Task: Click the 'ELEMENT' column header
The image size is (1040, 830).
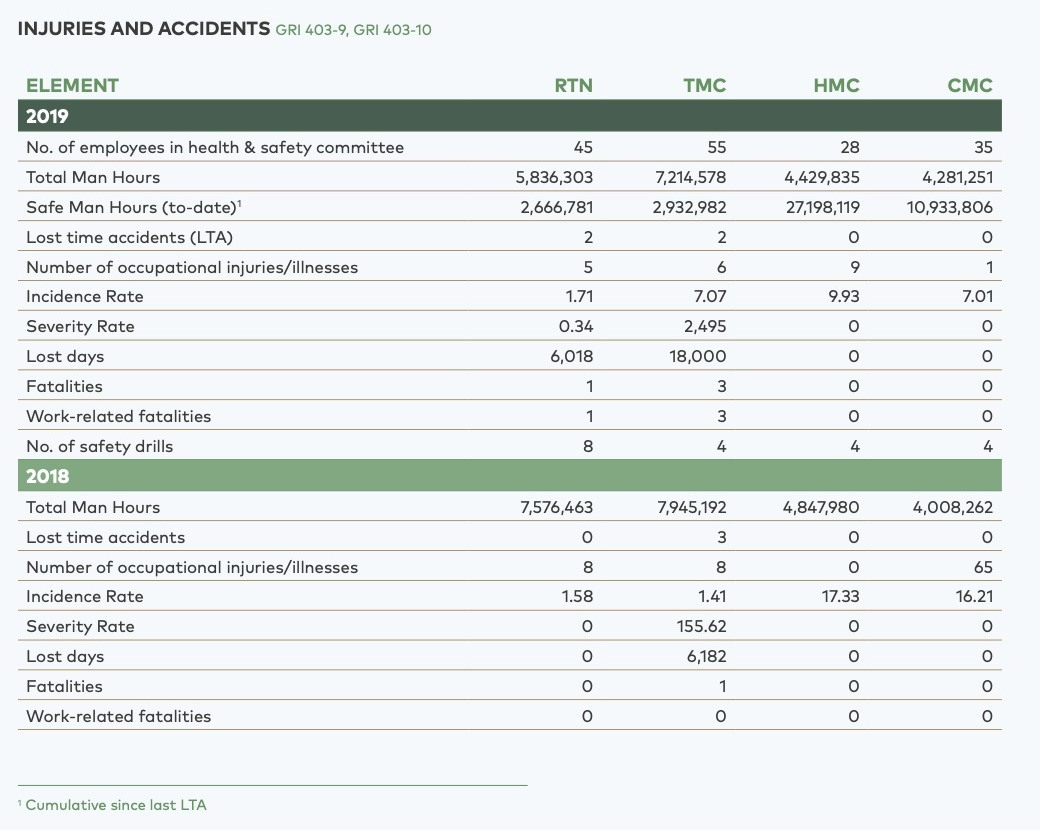Action: coord(72,86)
